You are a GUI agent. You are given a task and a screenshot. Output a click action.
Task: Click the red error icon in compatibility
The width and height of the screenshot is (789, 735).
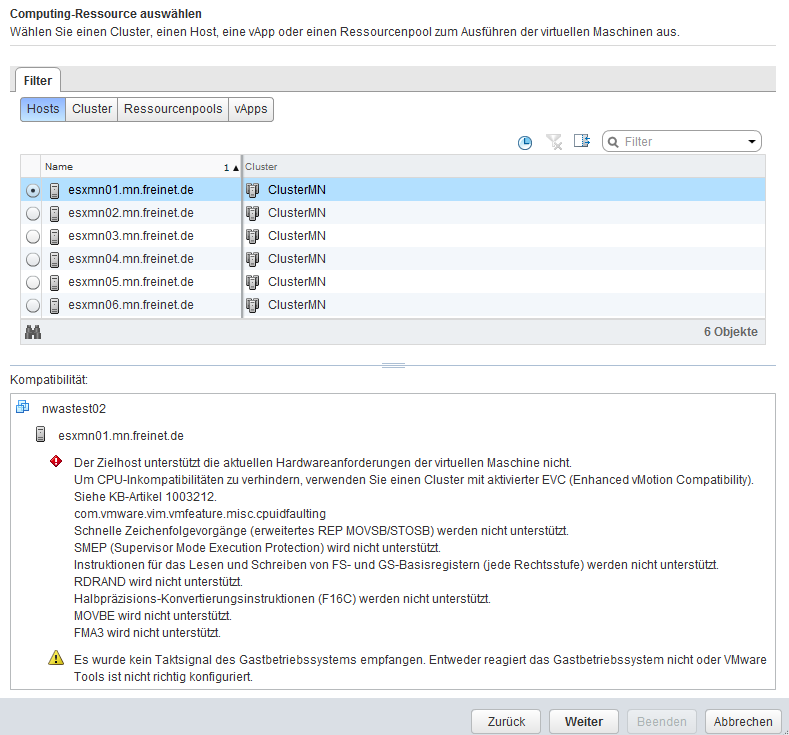[x=56, y=463]
